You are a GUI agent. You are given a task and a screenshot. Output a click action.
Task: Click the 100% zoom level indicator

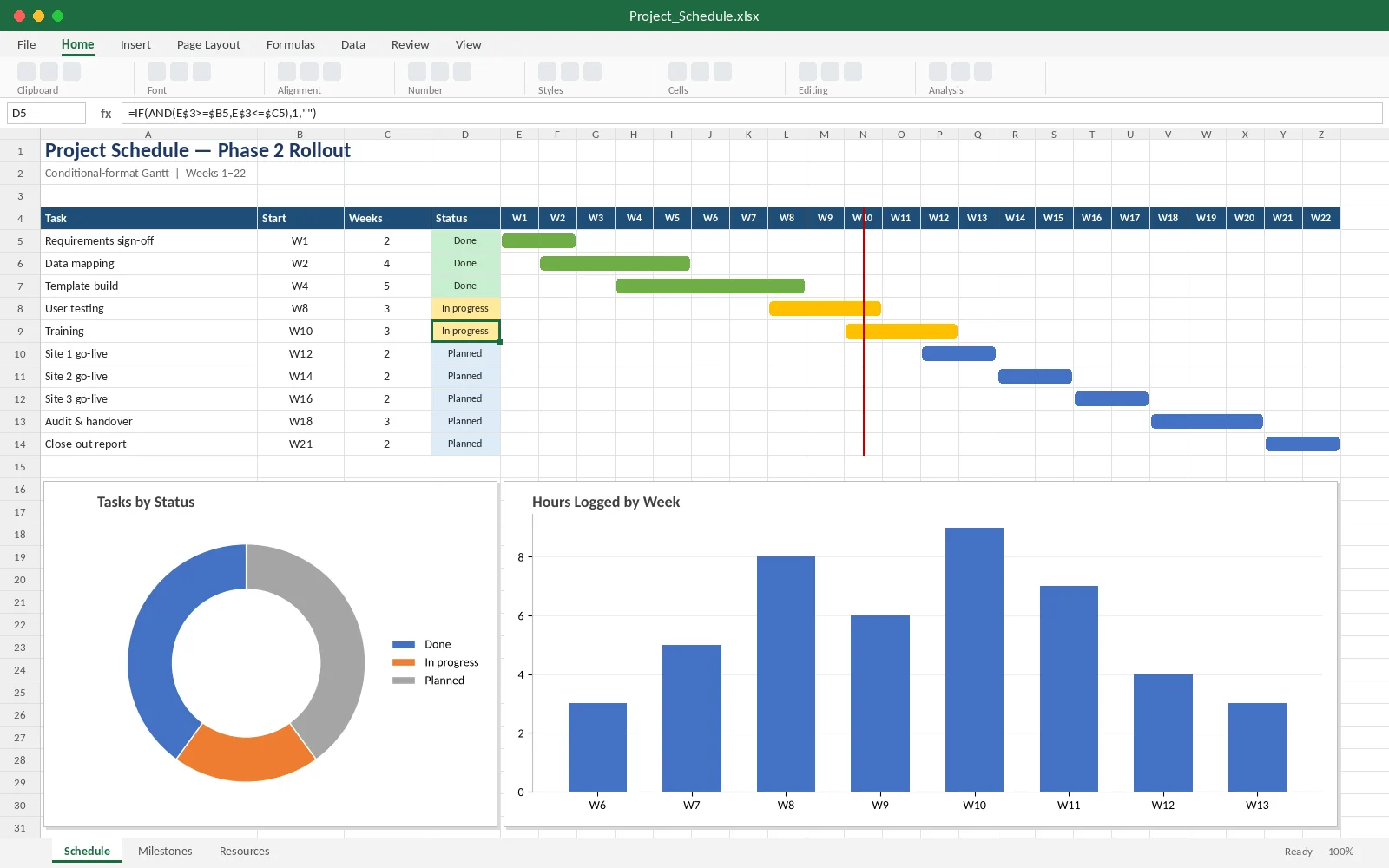coord(1340,852)
